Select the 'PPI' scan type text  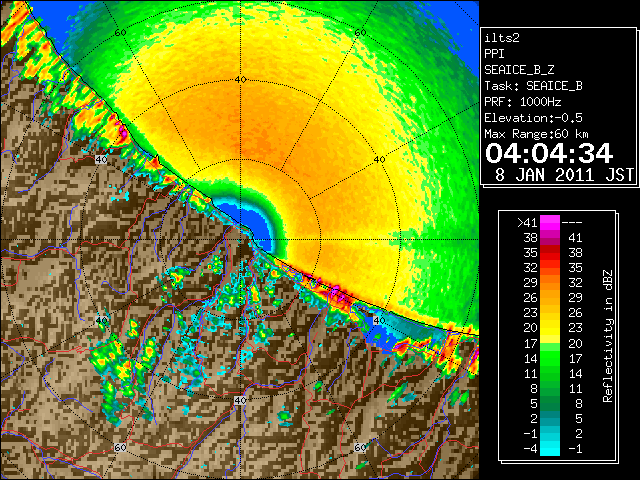[x=494, y=54]
